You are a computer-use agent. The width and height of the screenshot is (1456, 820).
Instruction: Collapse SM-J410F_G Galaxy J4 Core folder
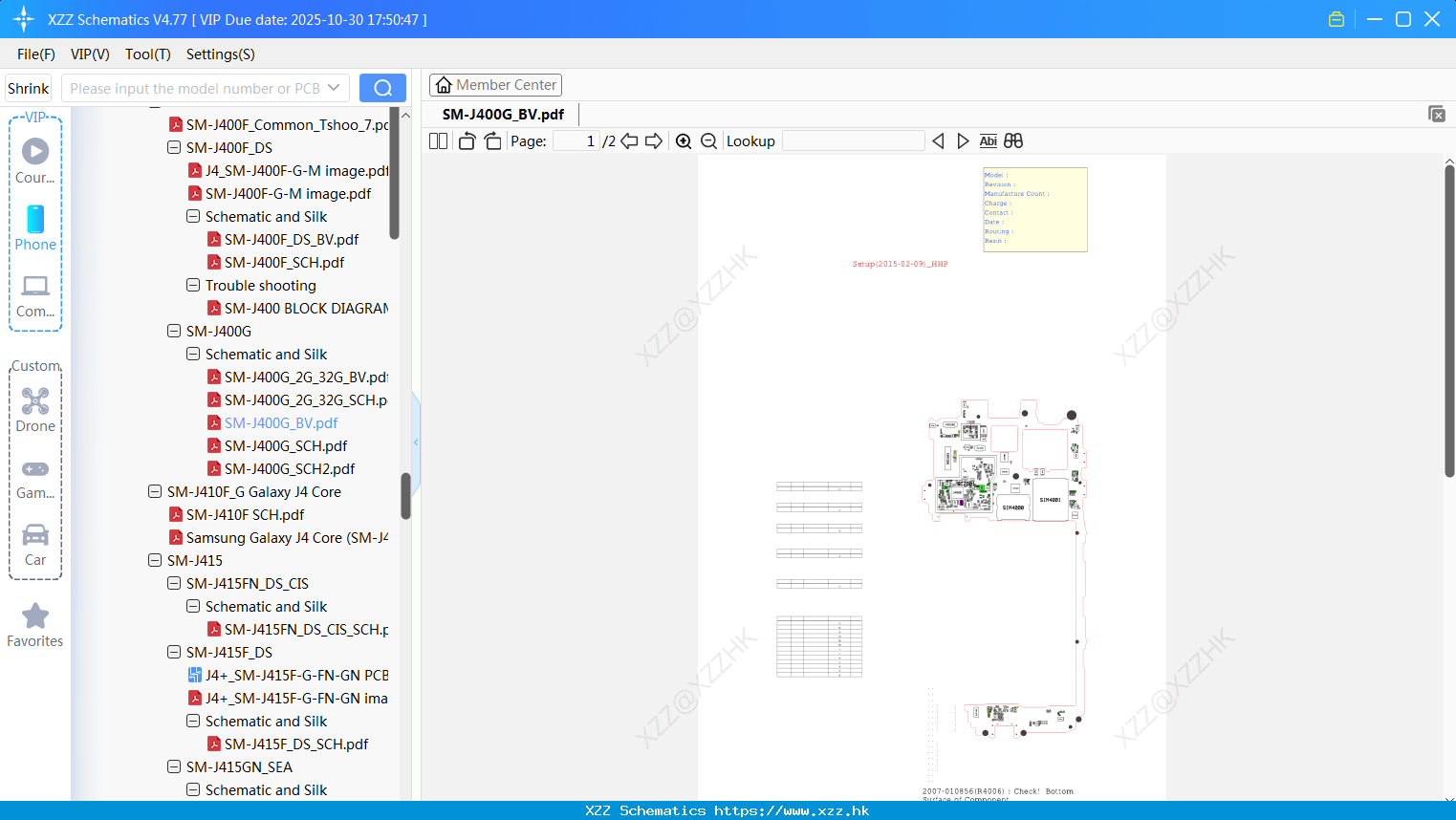tap(155, 491)
